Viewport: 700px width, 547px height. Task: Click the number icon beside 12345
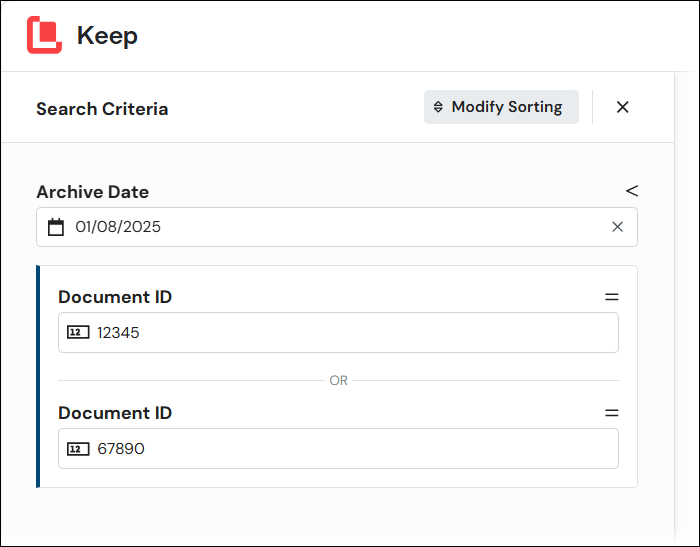tap(78, 332)
